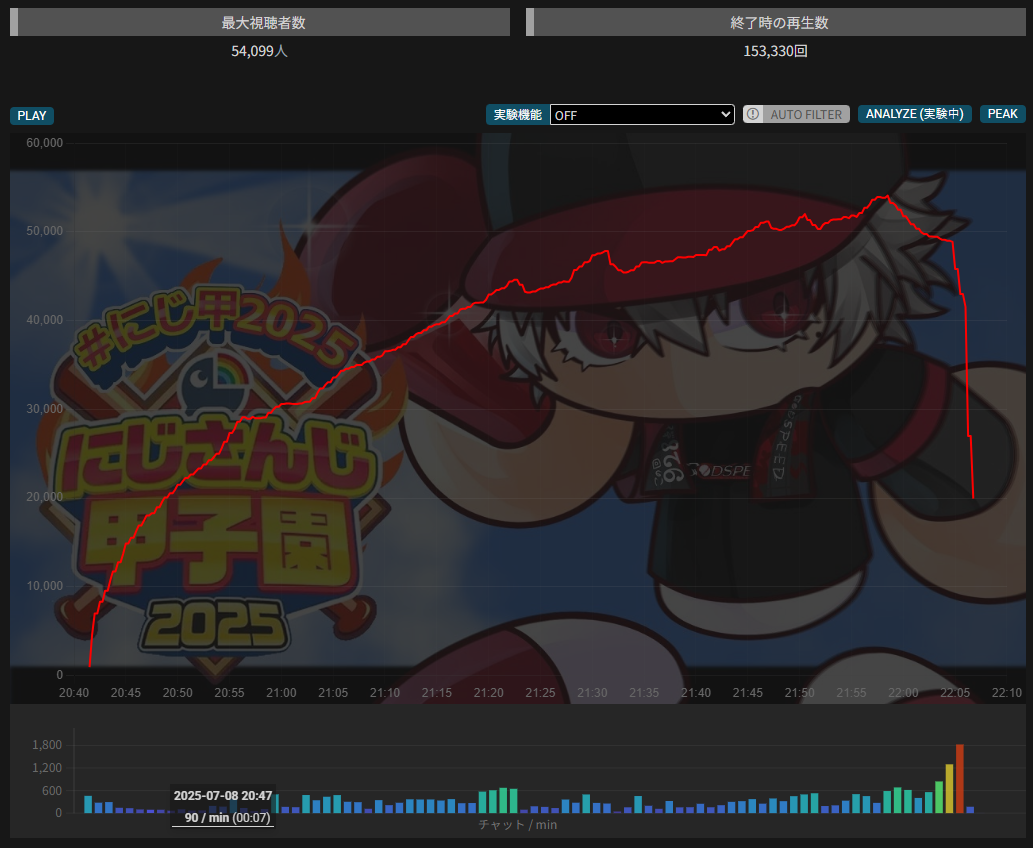Click the 153,330回 value
The height and width of the screenshot is (848, 1033).
tap(775, 51)
